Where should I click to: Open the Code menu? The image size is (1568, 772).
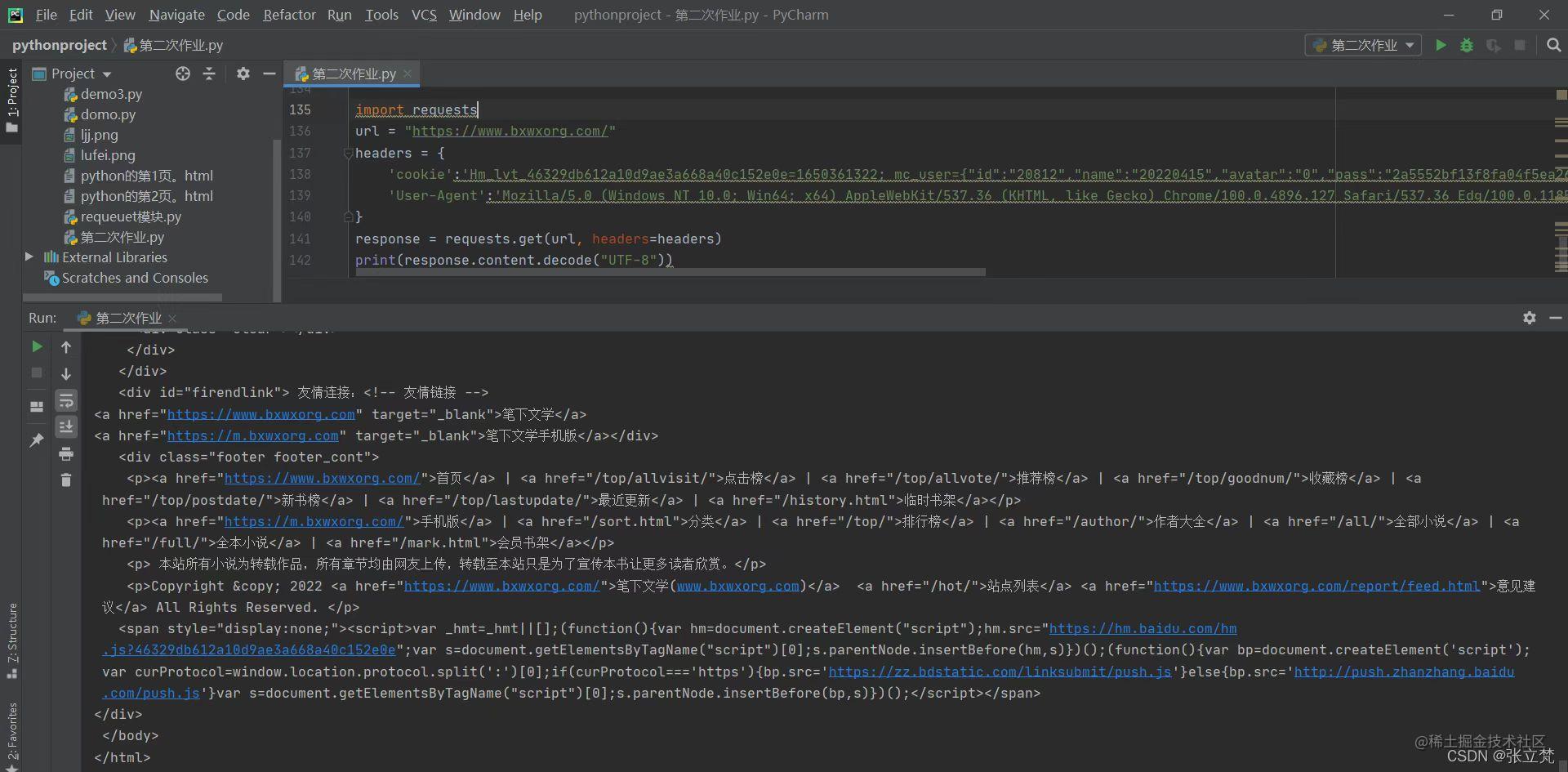[234, 15]
